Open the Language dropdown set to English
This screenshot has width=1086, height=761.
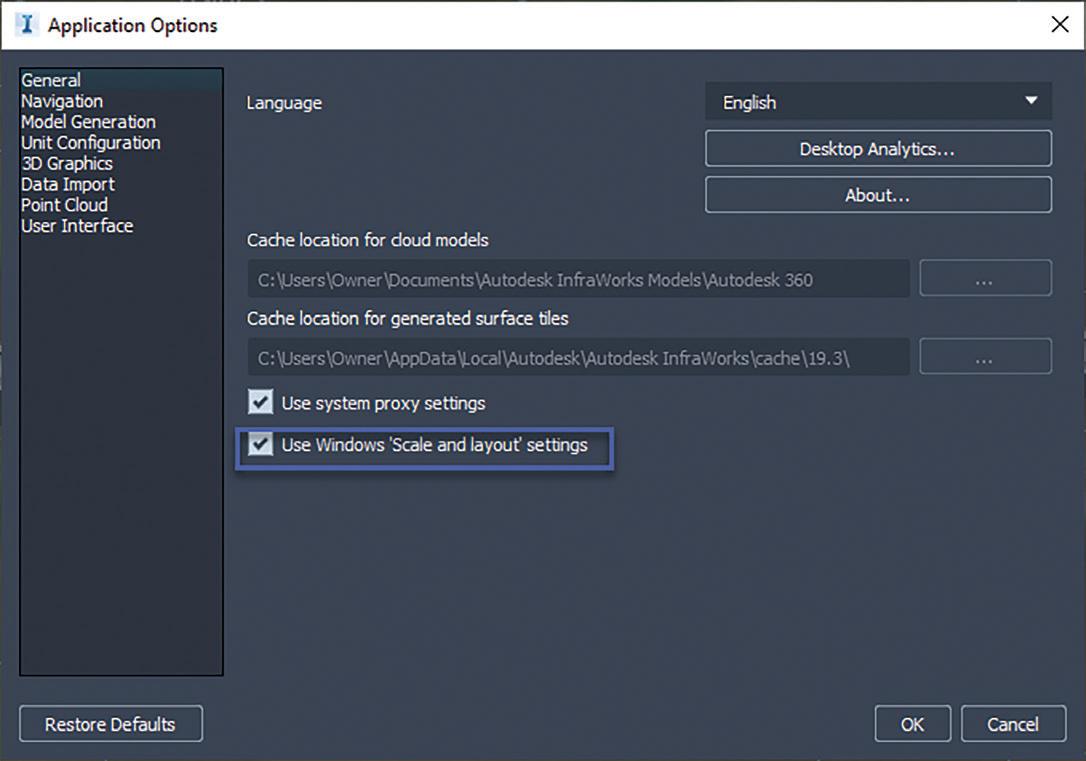[878, 102]
